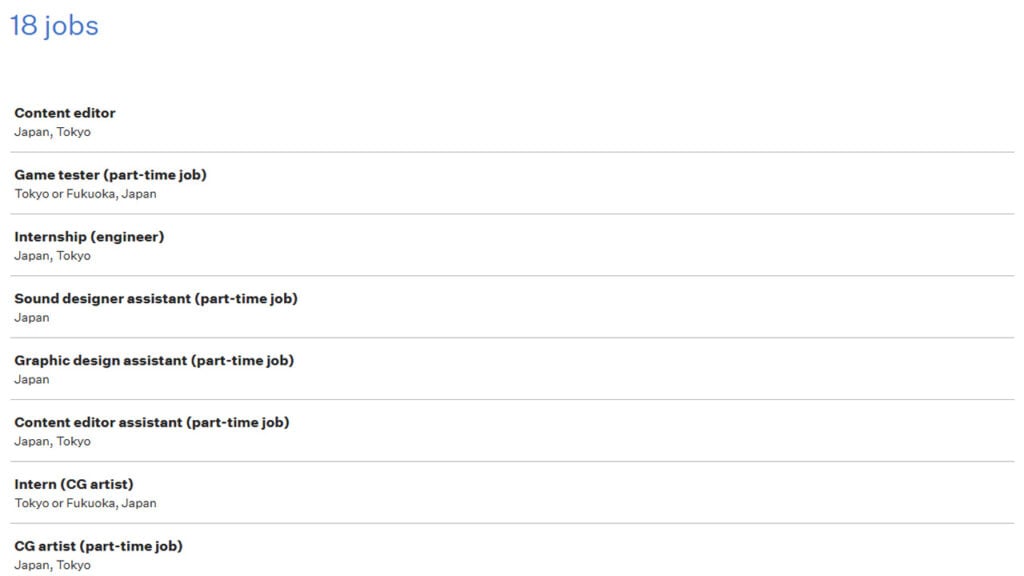1024x576 pixels.
Task: Select the Internship (engineer) job title
Action: click(x=89, y=237)
